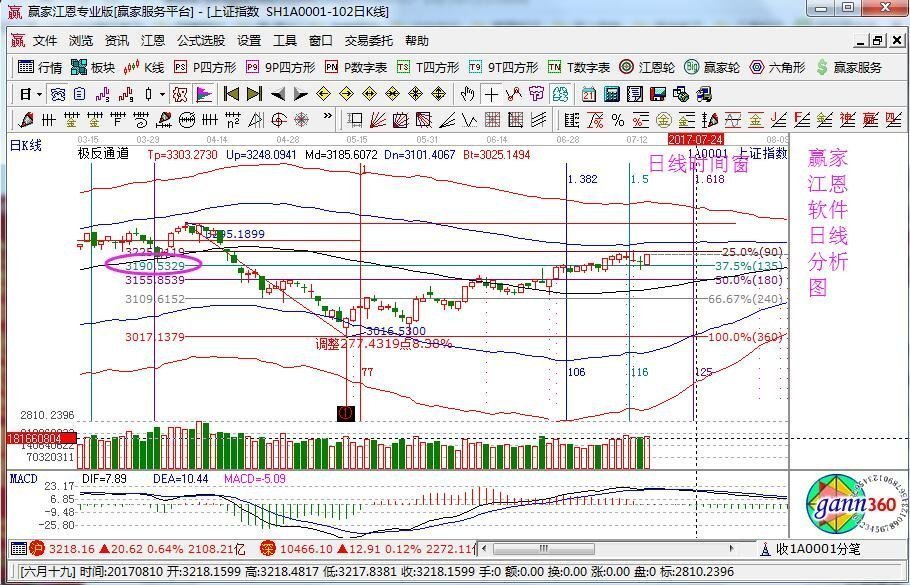This screenshot has height=585, width=910.
Task: Select the hand pan tool
Action: click(x=468, y=94)
